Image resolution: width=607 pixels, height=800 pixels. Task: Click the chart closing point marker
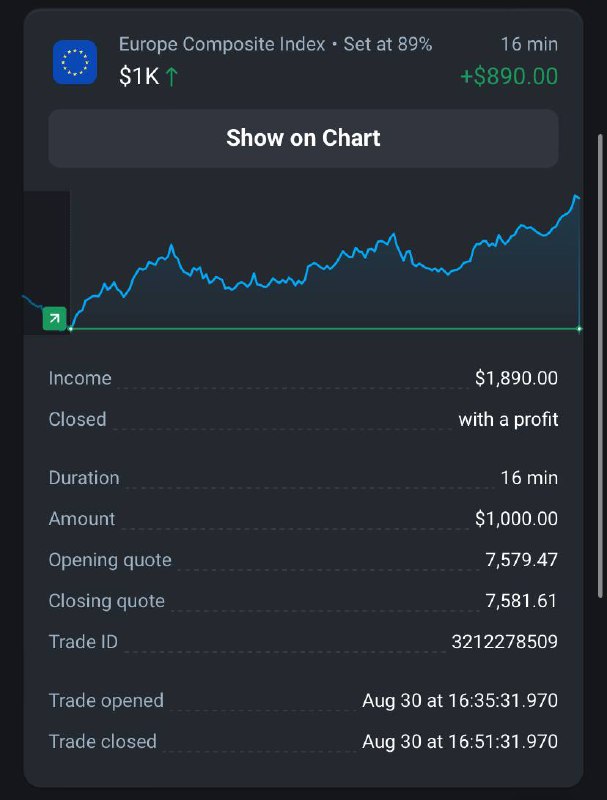tap(579, 329)
